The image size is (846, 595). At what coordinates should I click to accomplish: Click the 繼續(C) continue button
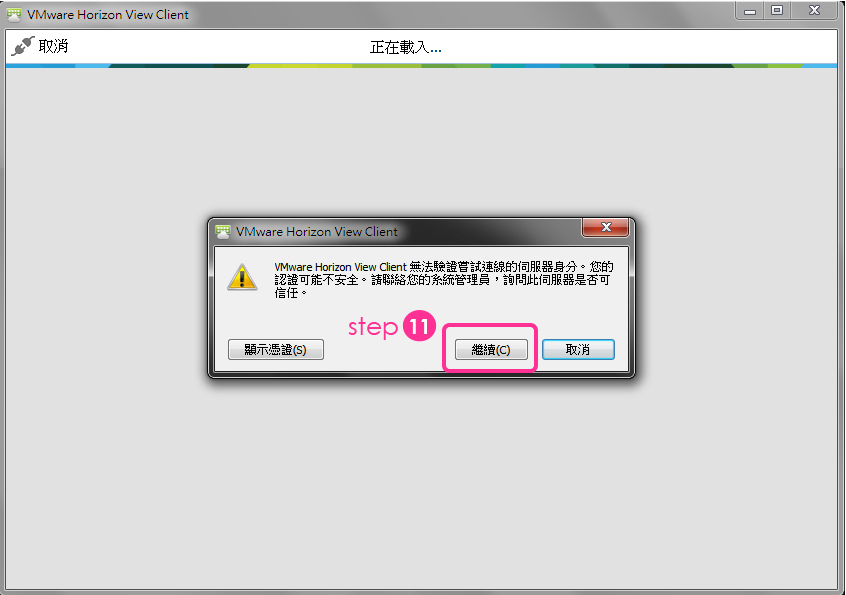[491, 350]
